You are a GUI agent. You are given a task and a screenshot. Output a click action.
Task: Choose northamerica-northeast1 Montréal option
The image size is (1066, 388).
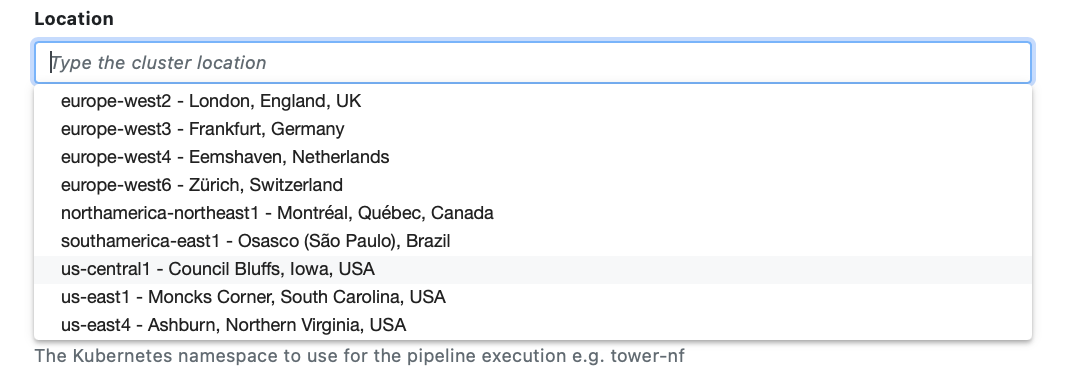(533, 213)
